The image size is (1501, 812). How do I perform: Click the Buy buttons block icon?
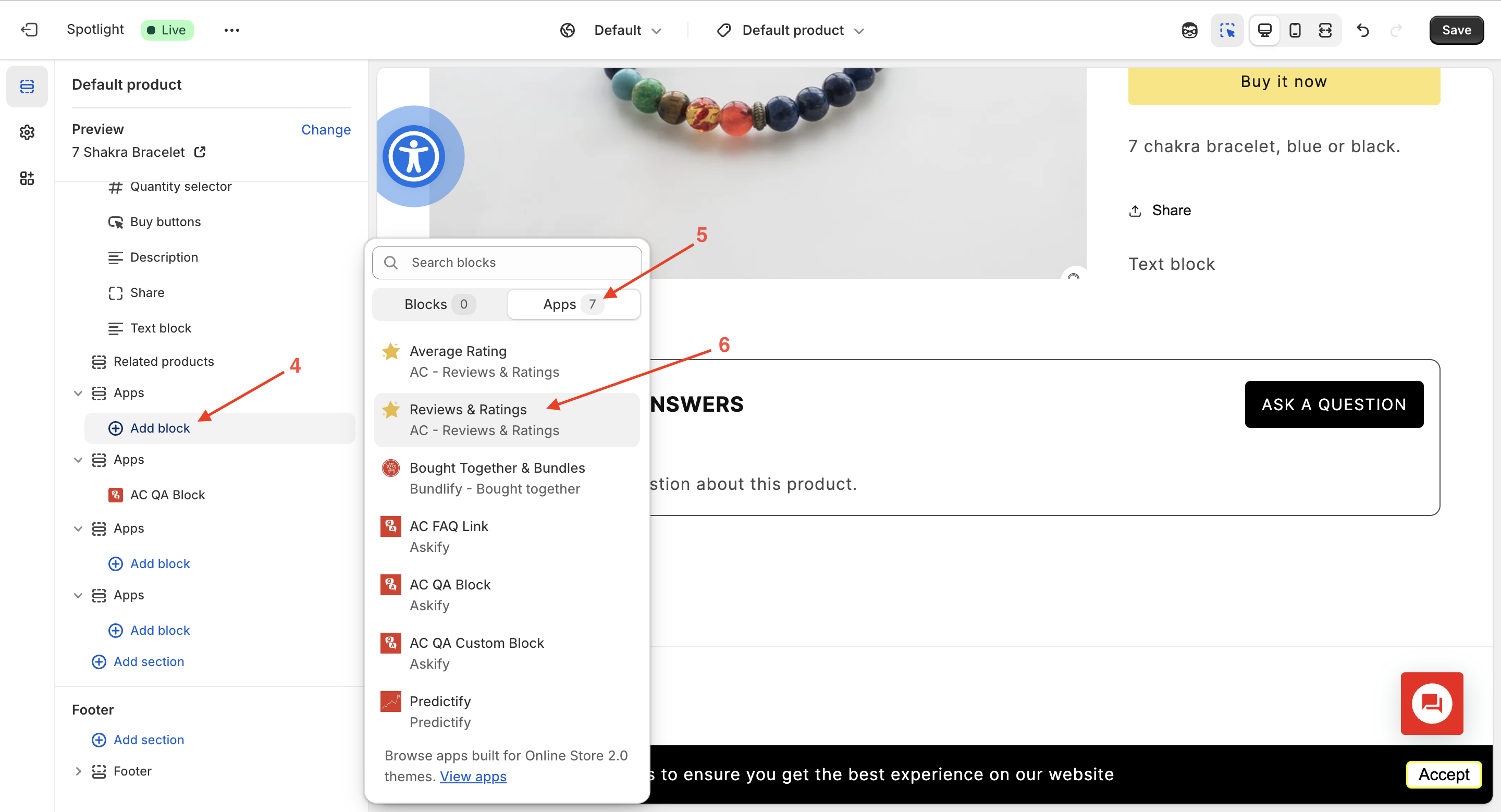click(x=115, y=222)
